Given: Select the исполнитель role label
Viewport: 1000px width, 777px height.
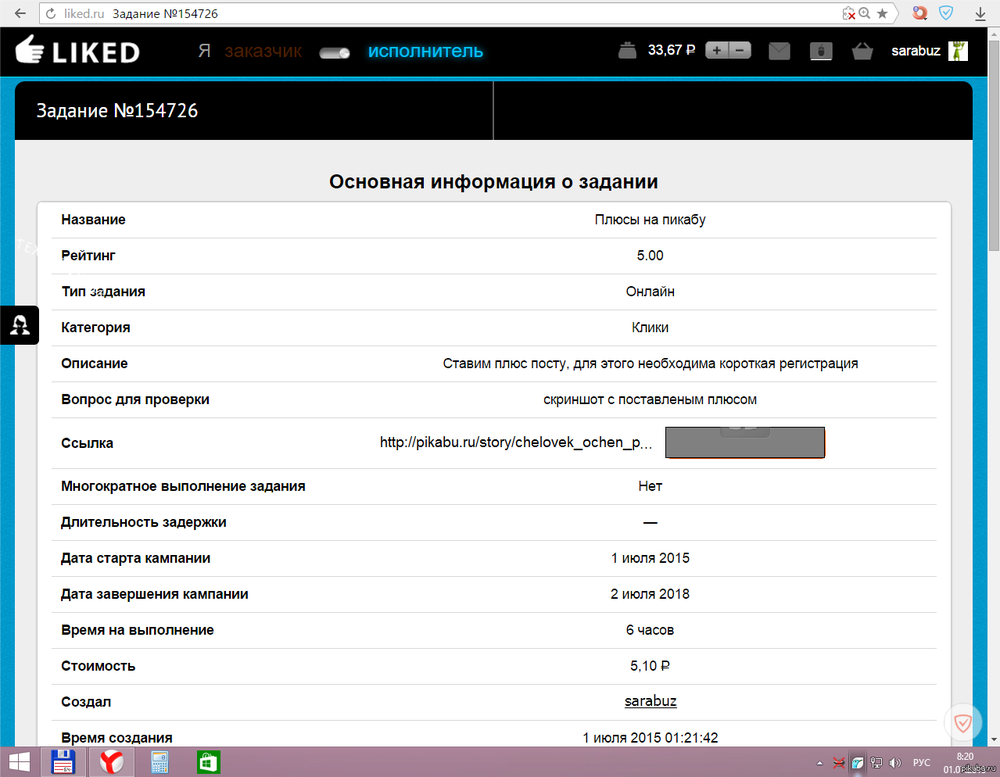Looking at the screenshot, I should click(425, 51).
